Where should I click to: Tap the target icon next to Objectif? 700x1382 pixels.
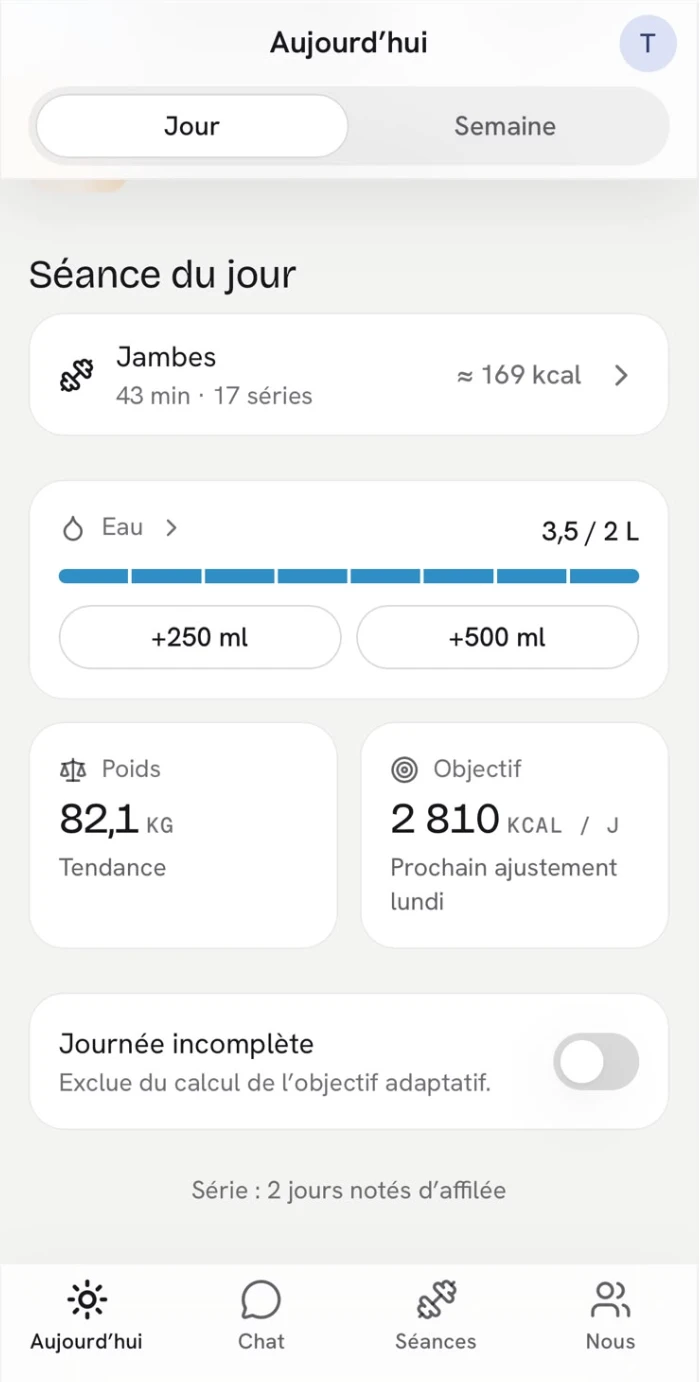pos(404,769)
